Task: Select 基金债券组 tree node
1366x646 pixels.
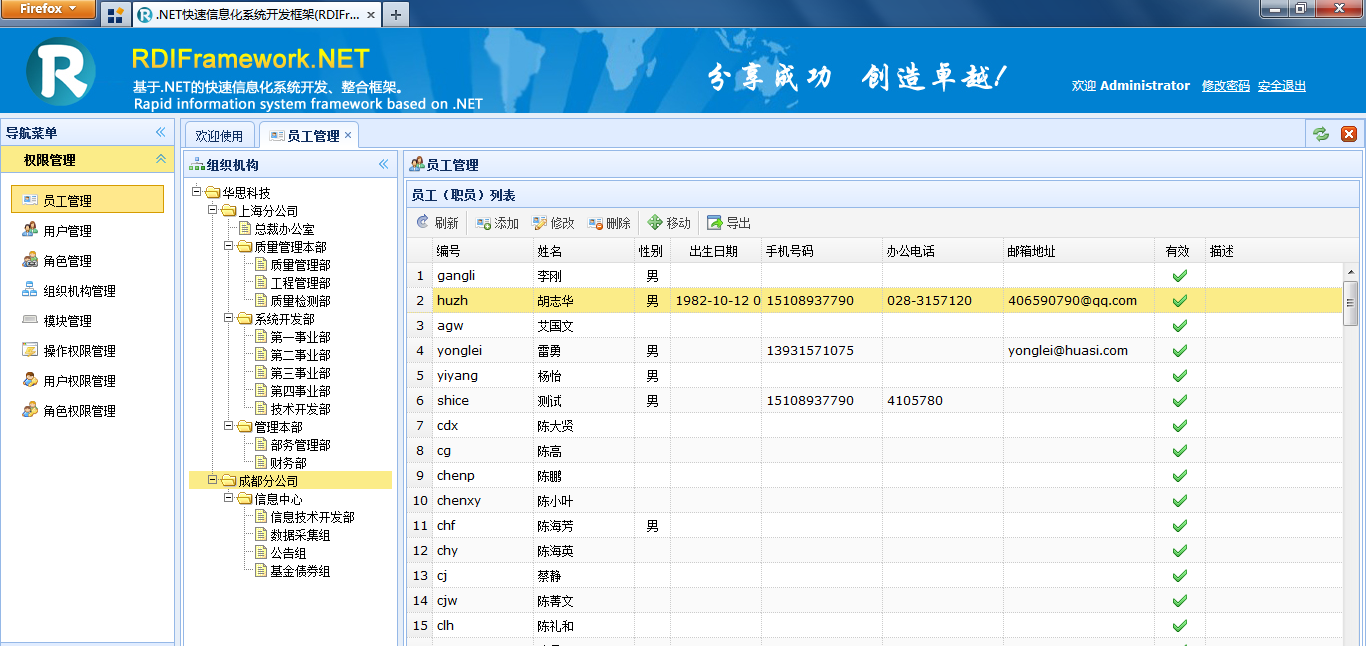Action: (x=300, y=571)
